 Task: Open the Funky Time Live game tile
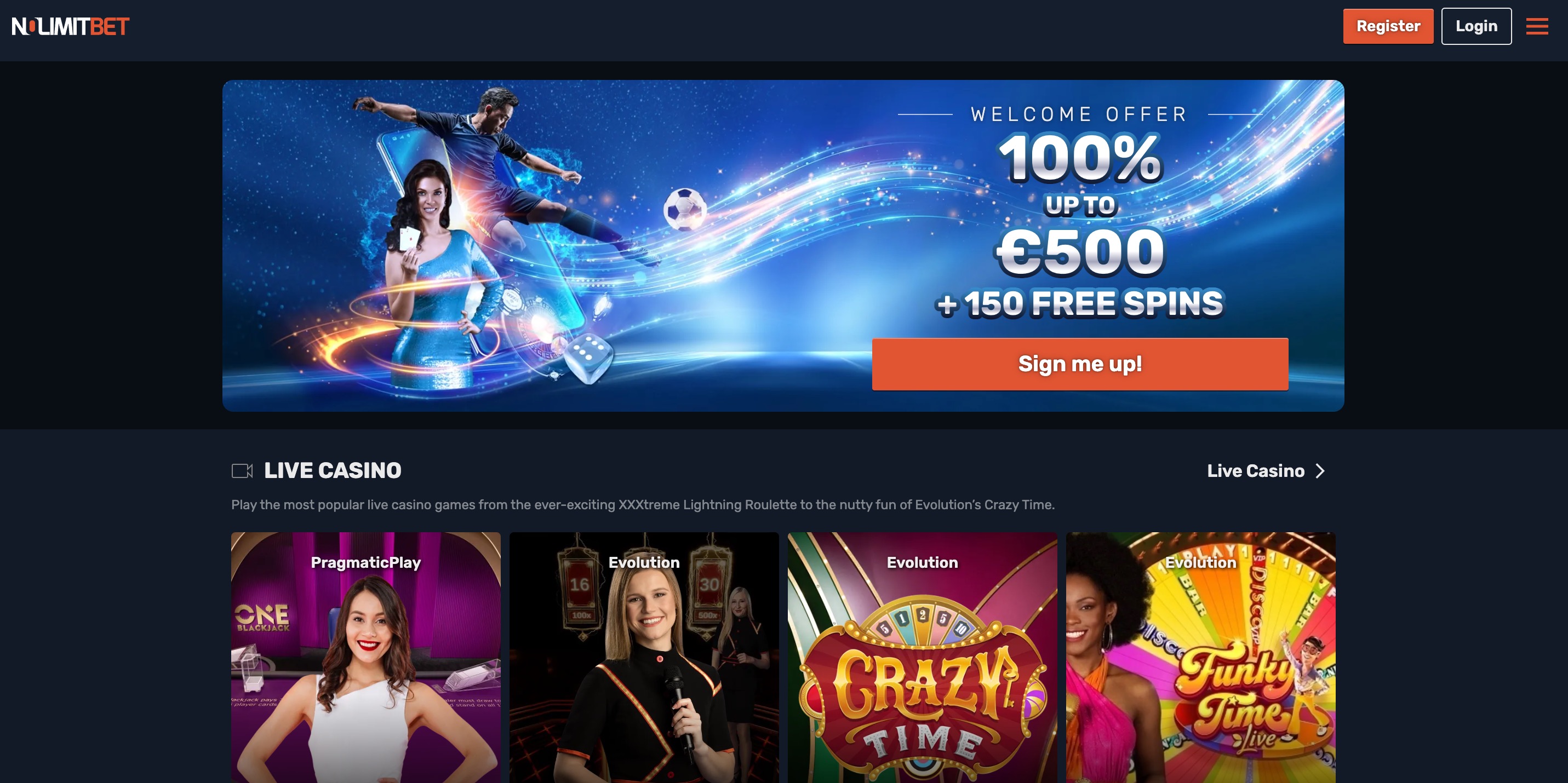pos(1200,658)
